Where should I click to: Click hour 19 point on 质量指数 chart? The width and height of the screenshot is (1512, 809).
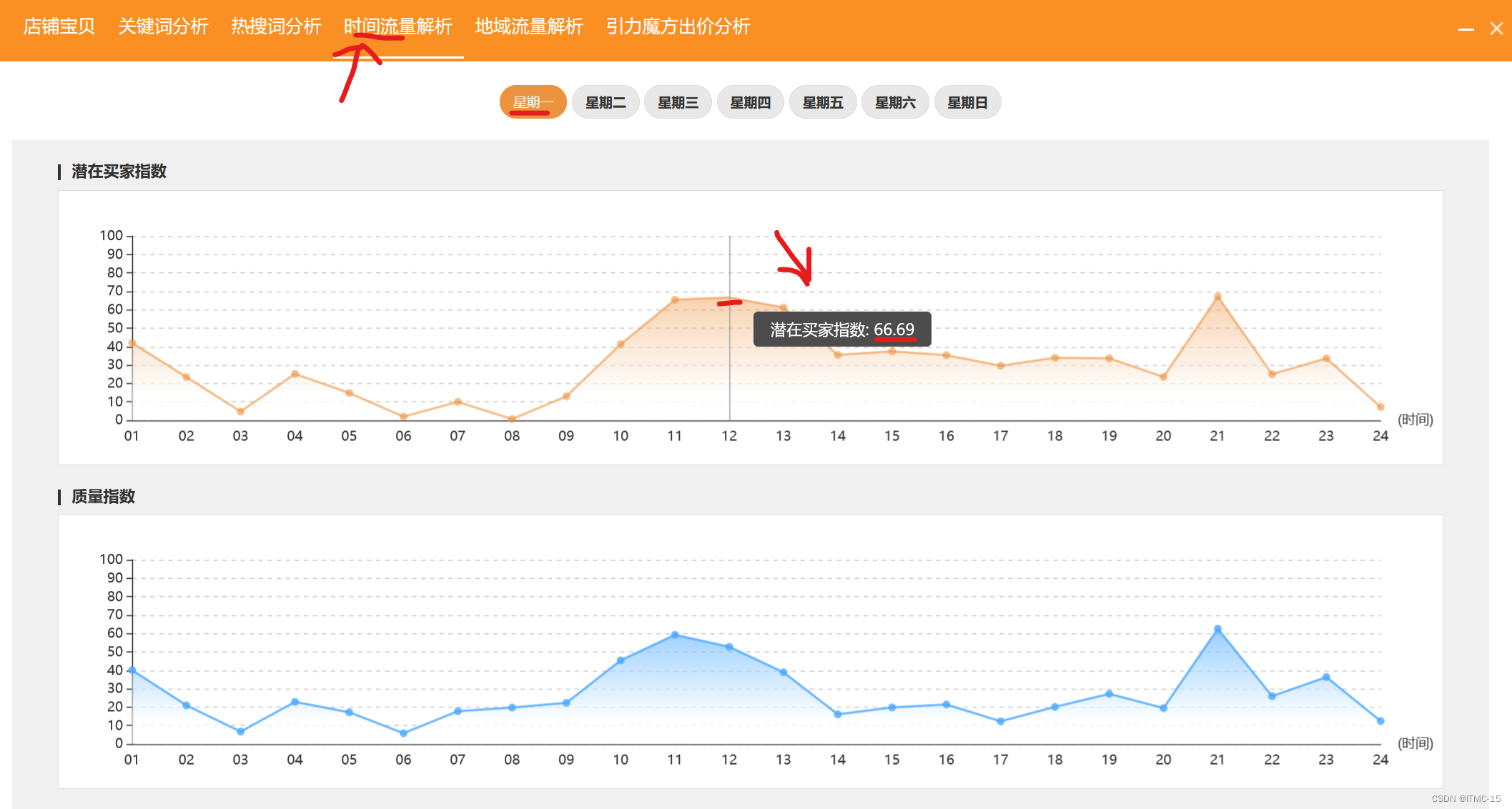[1109, 694]
